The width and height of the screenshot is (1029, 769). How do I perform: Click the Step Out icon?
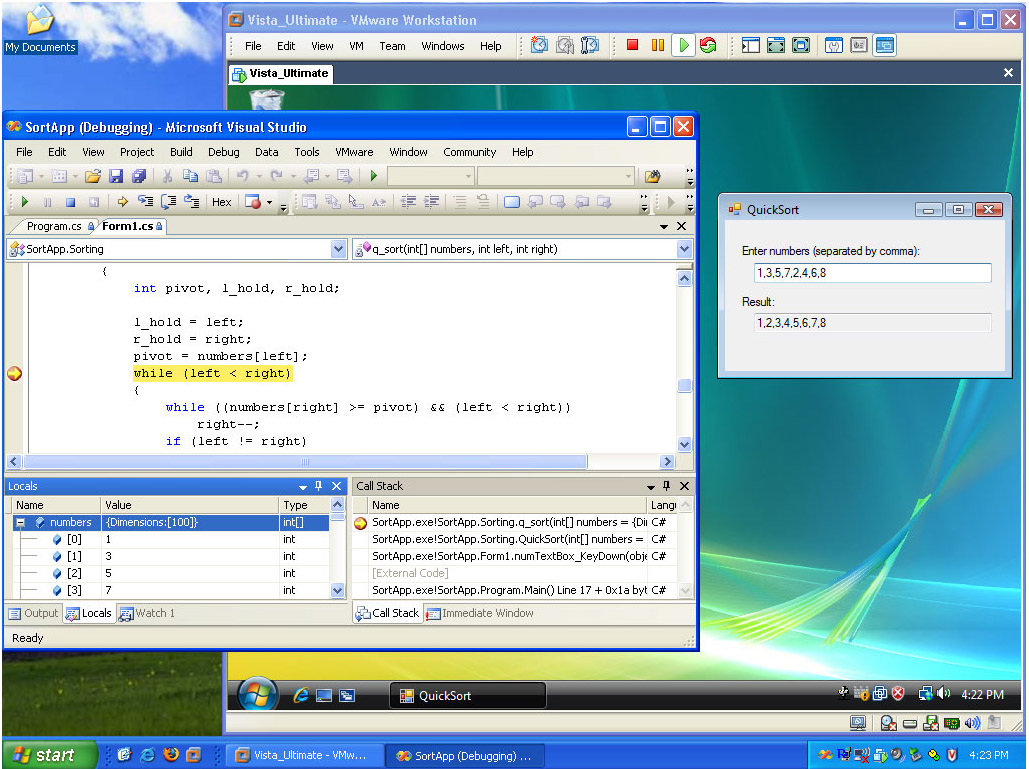coord(191,202)
